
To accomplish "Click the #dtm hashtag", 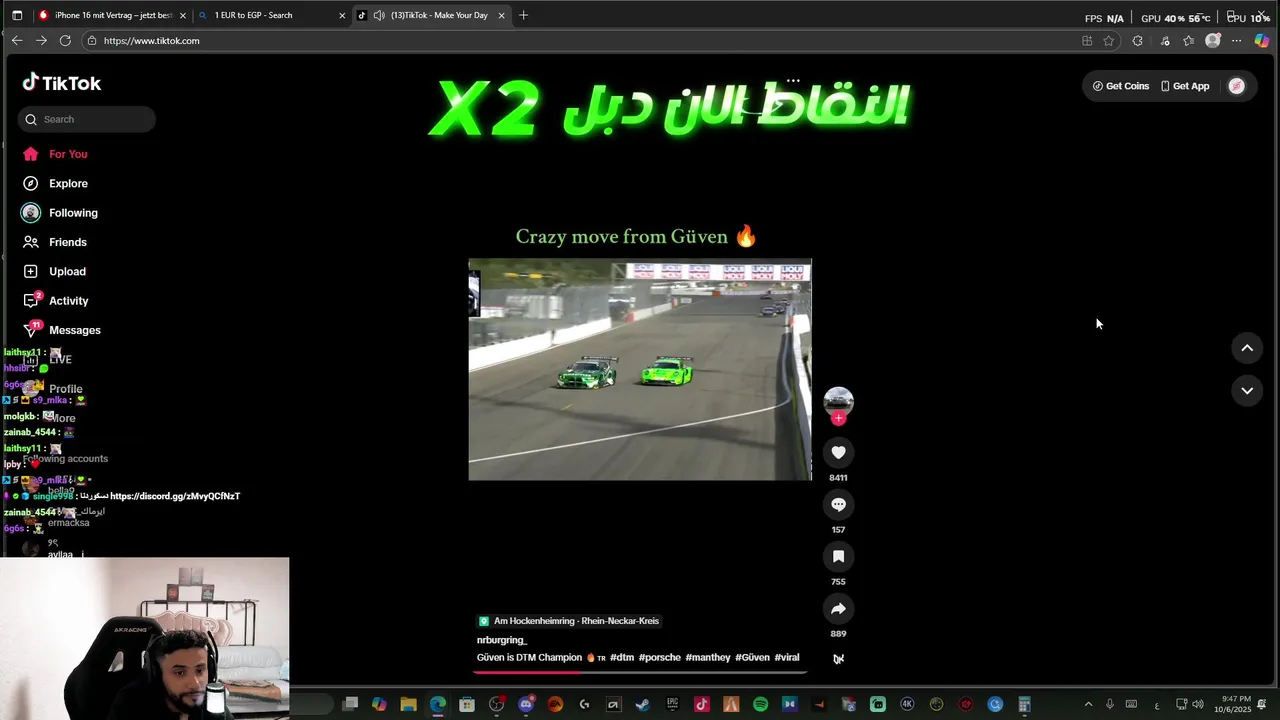I will (622, 658).
